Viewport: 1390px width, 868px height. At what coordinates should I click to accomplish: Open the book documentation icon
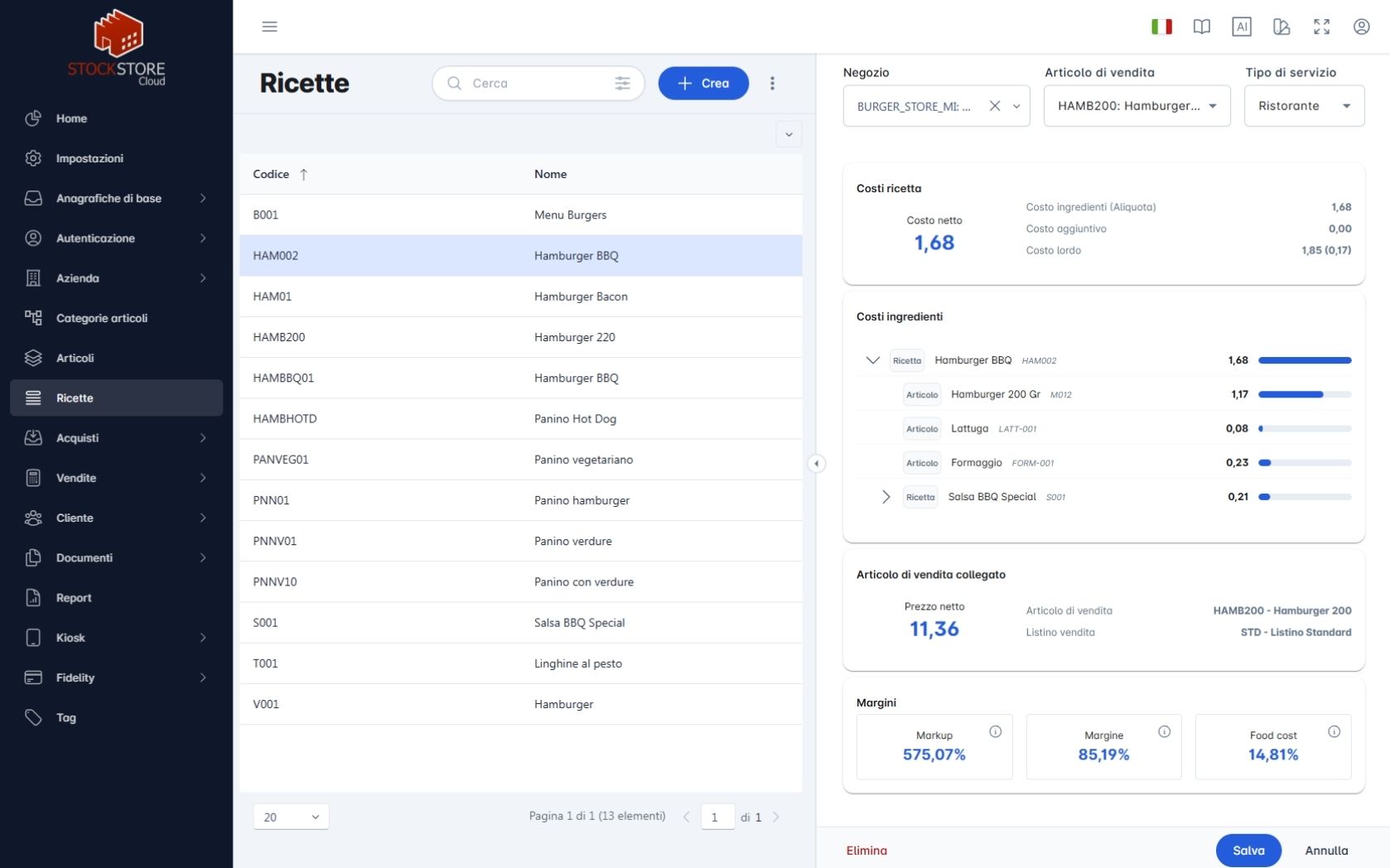click(1201, 27)
